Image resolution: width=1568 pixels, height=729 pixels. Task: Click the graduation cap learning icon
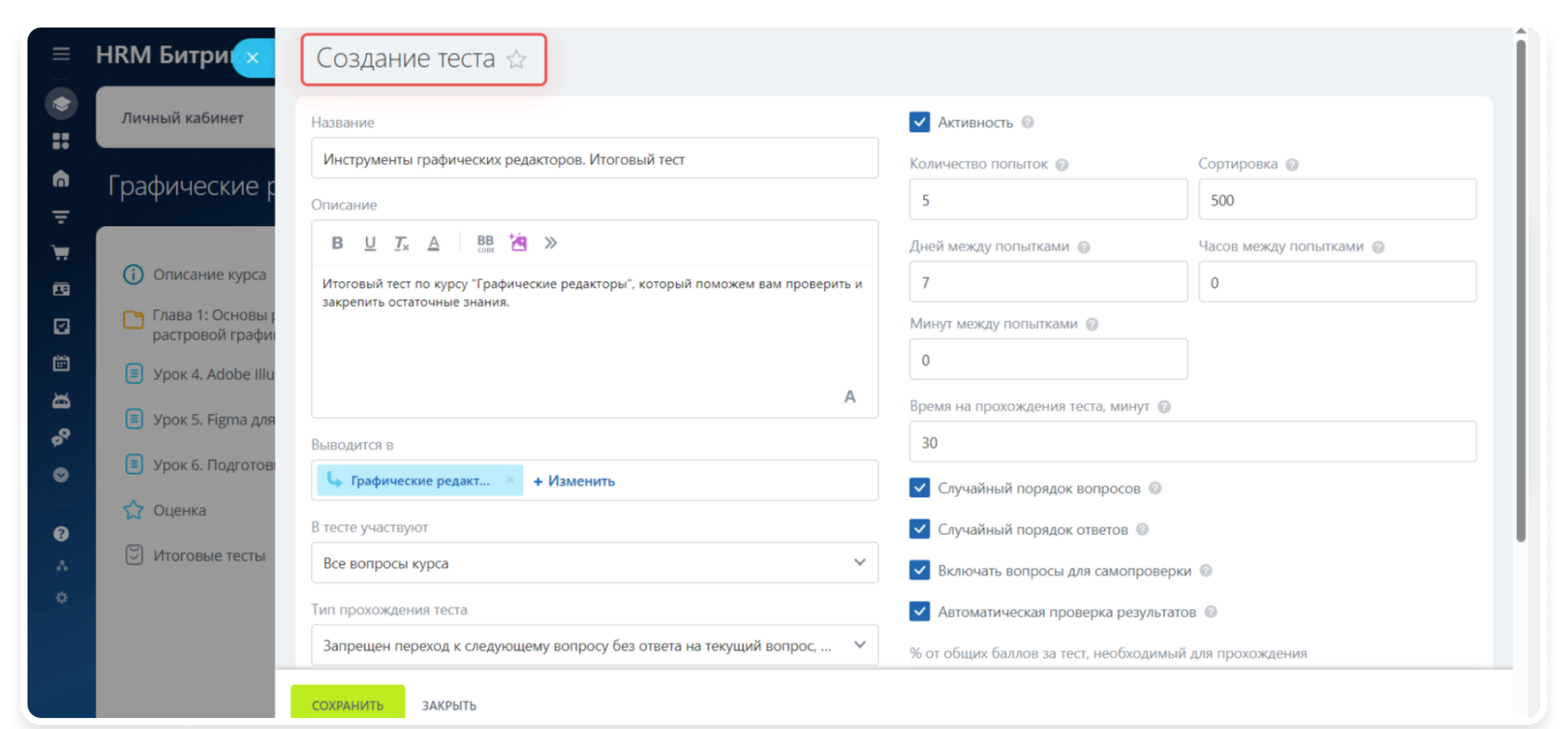61,104
